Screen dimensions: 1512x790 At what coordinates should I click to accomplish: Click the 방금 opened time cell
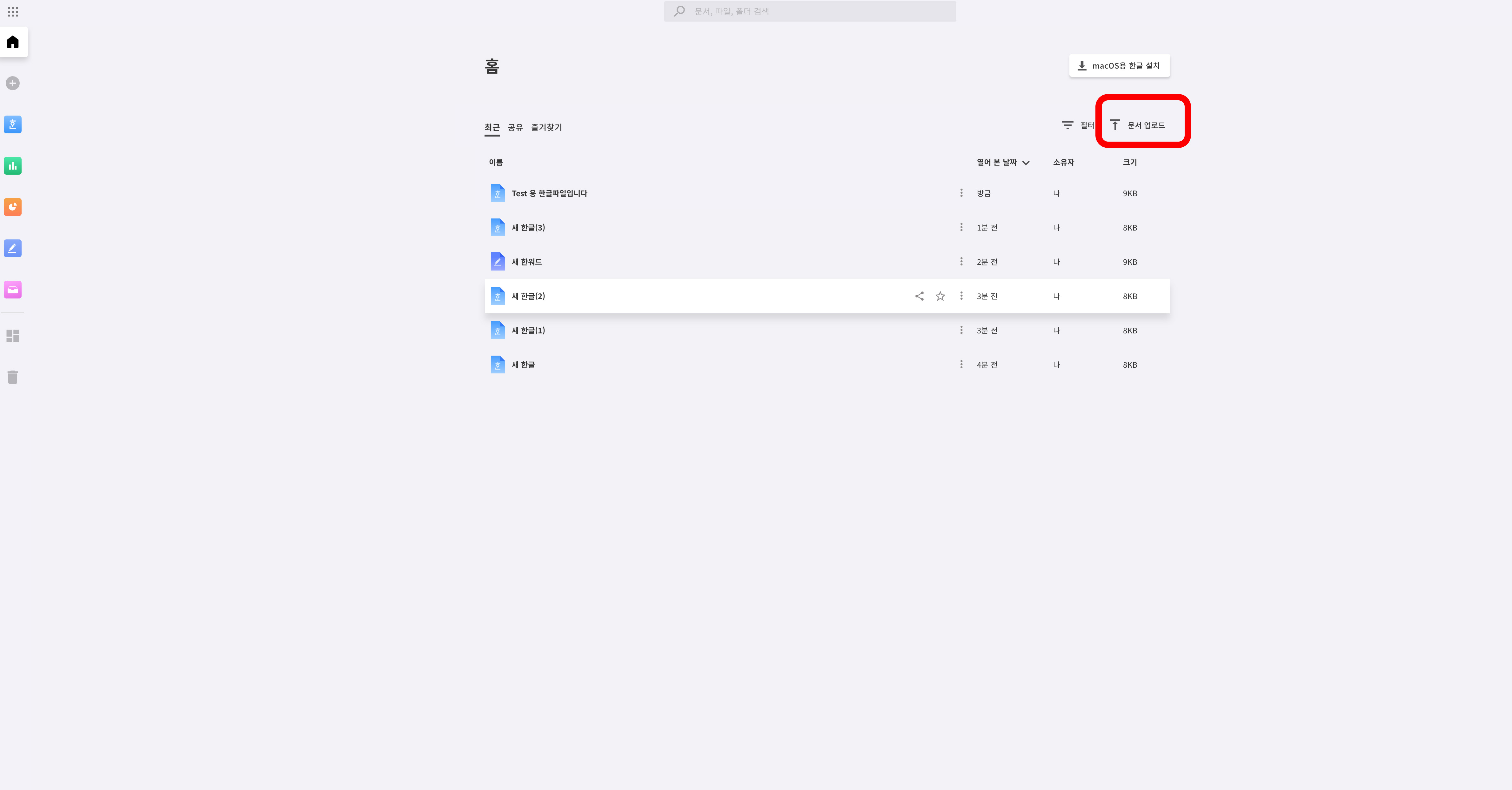click(x=984, y=193)
